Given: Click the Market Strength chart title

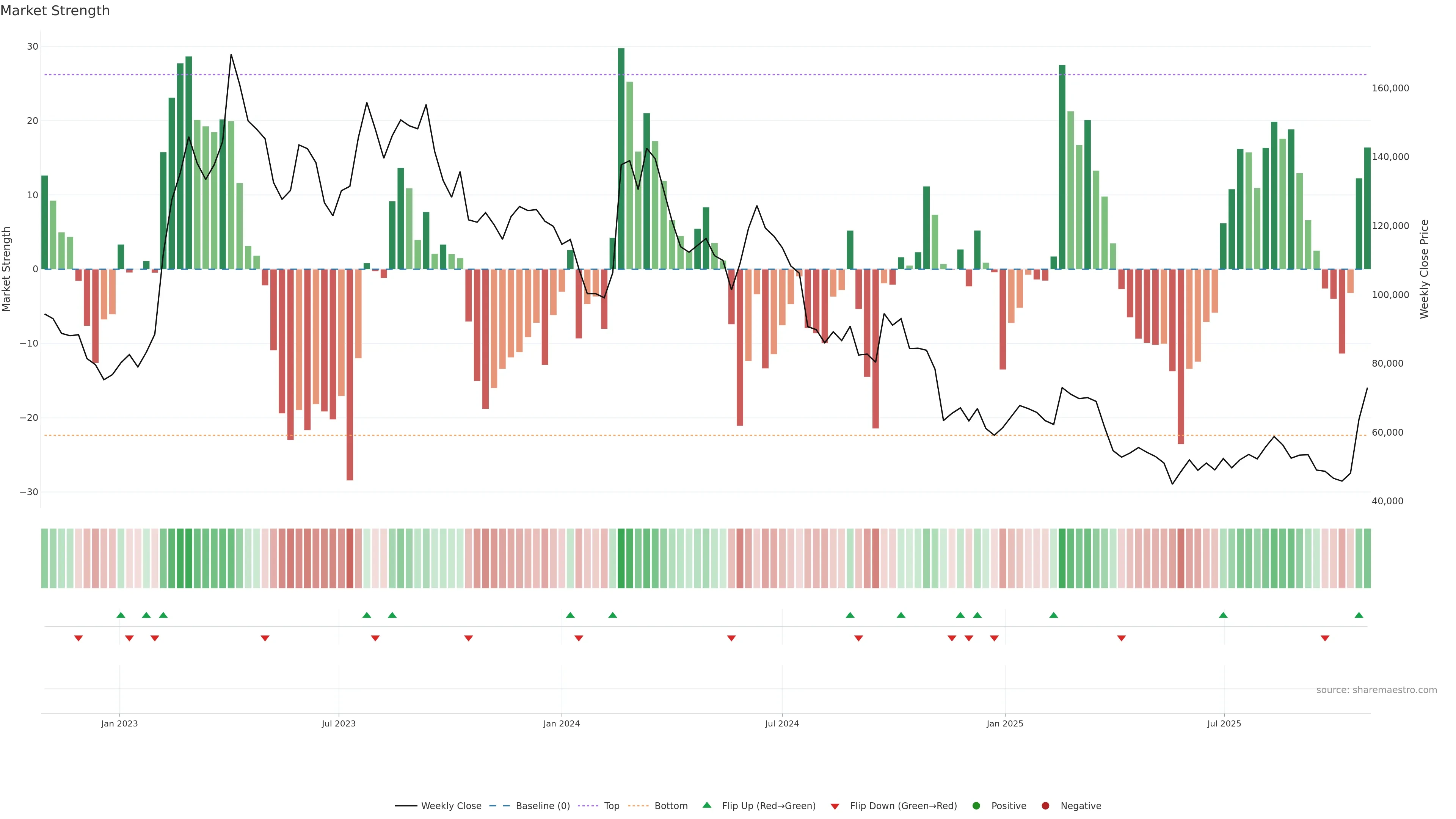Looking at the screenshot, I should coord(55,10).
